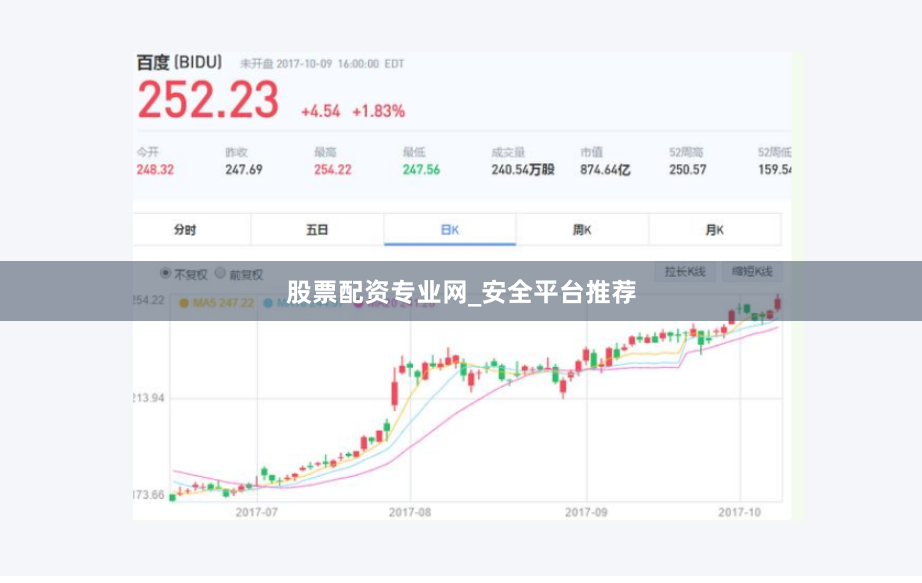Screen dimensions: 922x583
Task: Switch to the 周K weekly tab
Action: click(582, 229)
